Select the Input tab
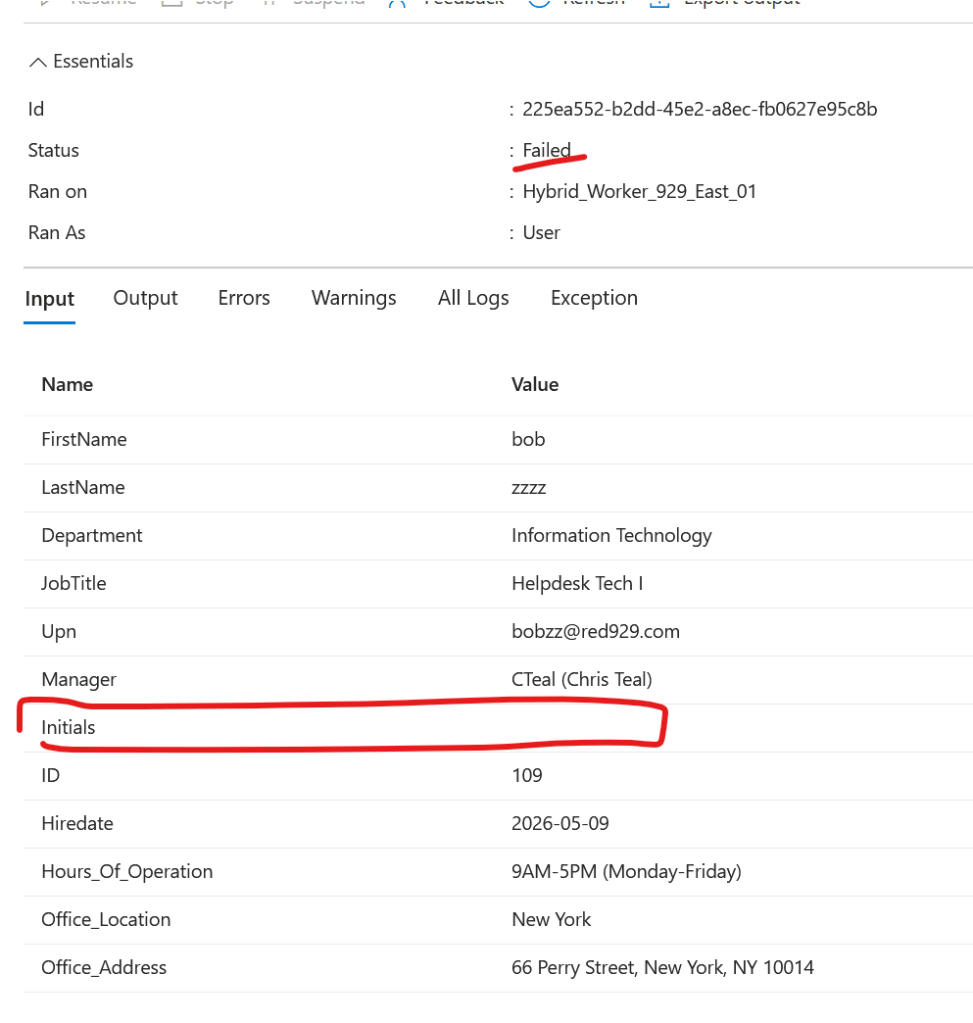The image size is (973, 1023). tap(50, 298)
